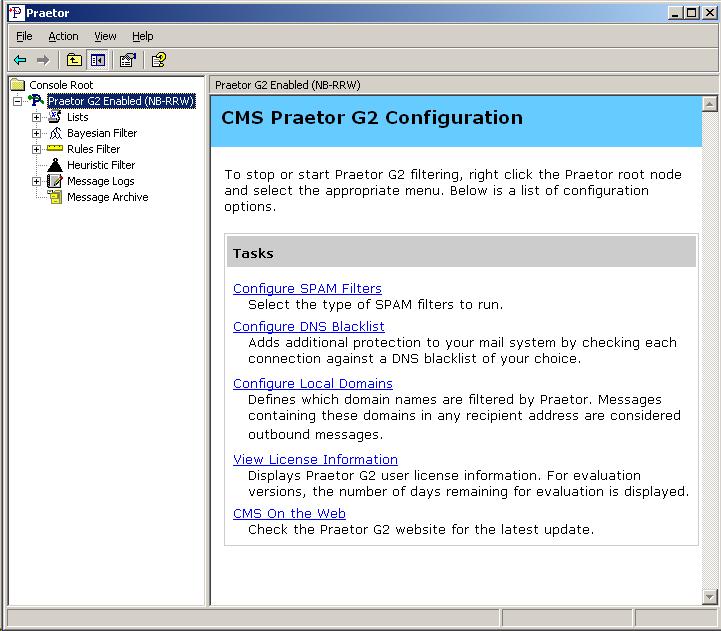Screen dimensions: 721x631
Task: Click the scroll down arrow in the right pane
Action: point(710,597)
